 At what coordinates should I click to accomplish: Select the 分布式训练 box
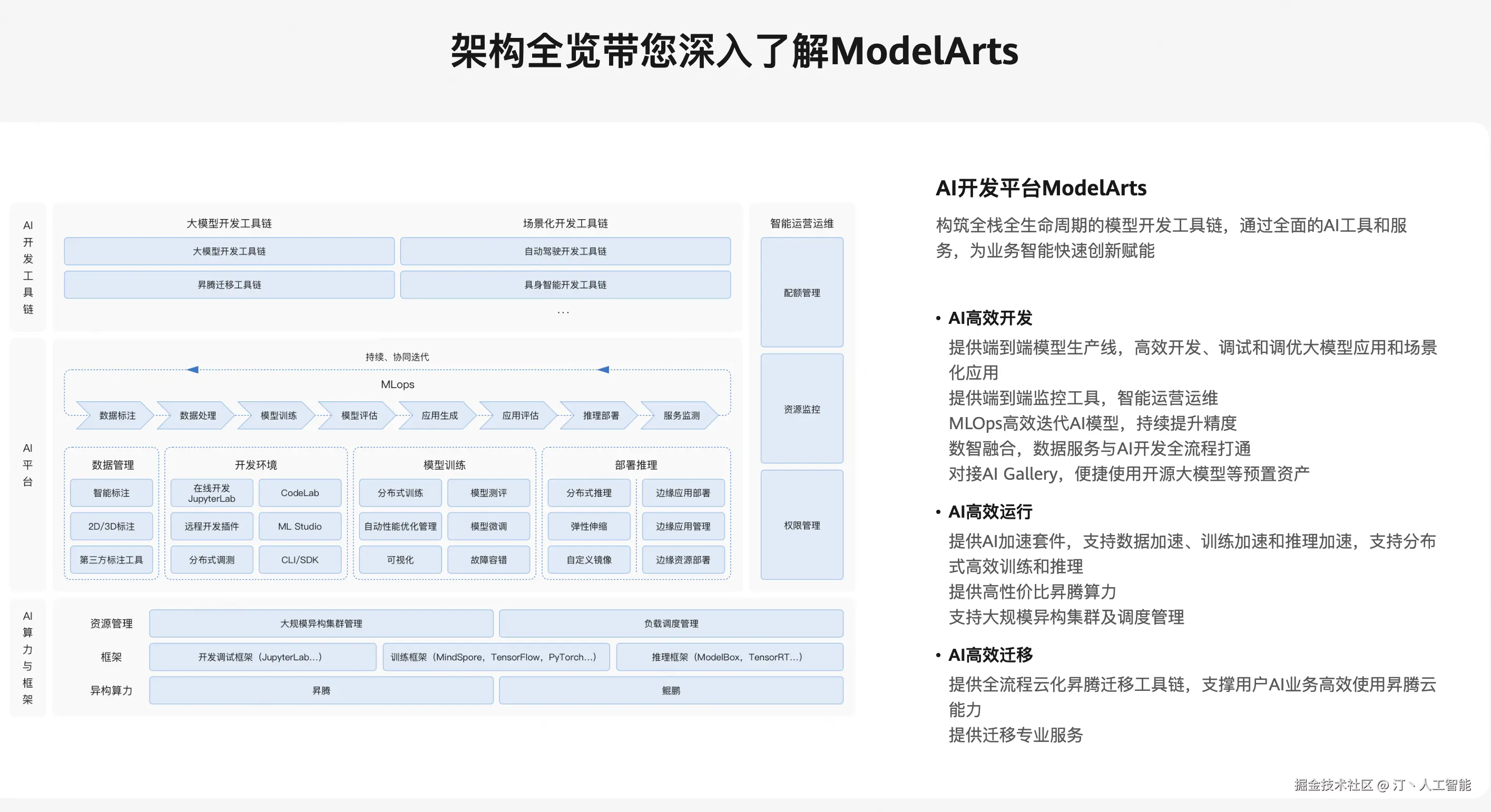pyautogui.click(x=400, y=493)
